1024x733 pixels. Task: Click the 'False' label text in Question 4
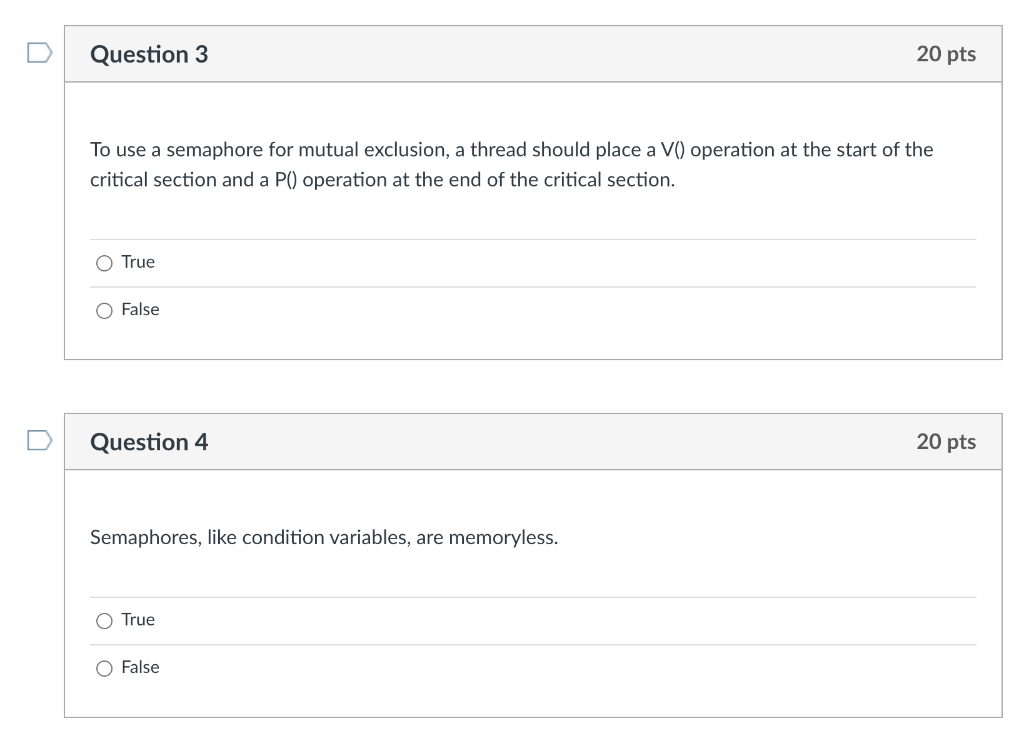140,668
